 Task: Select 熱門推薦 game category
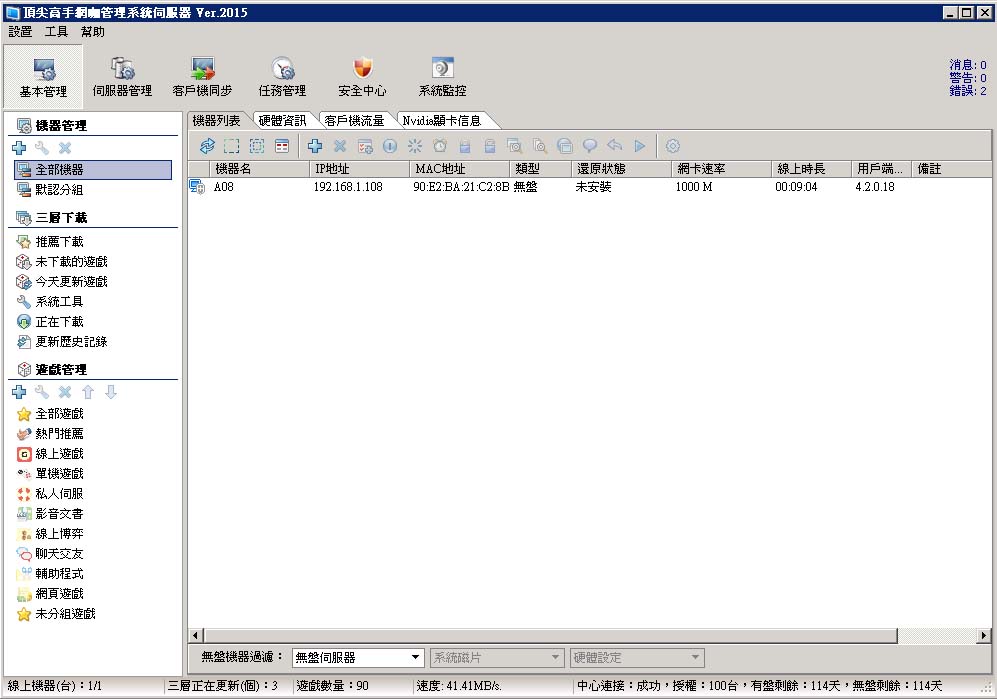click(59, 434)
